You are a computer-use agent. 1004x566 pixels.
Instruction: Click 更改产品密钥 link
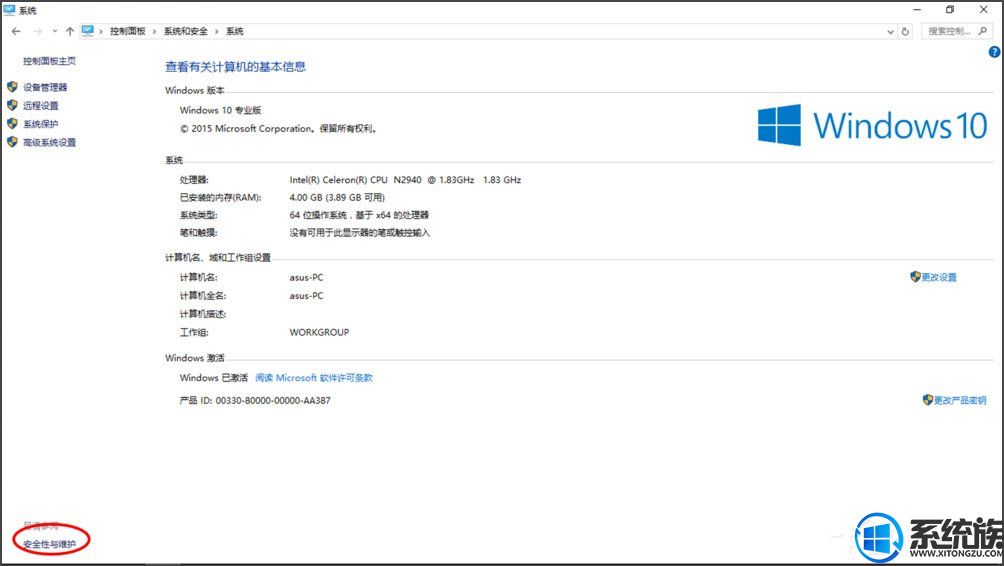click(x=960, y=400)
